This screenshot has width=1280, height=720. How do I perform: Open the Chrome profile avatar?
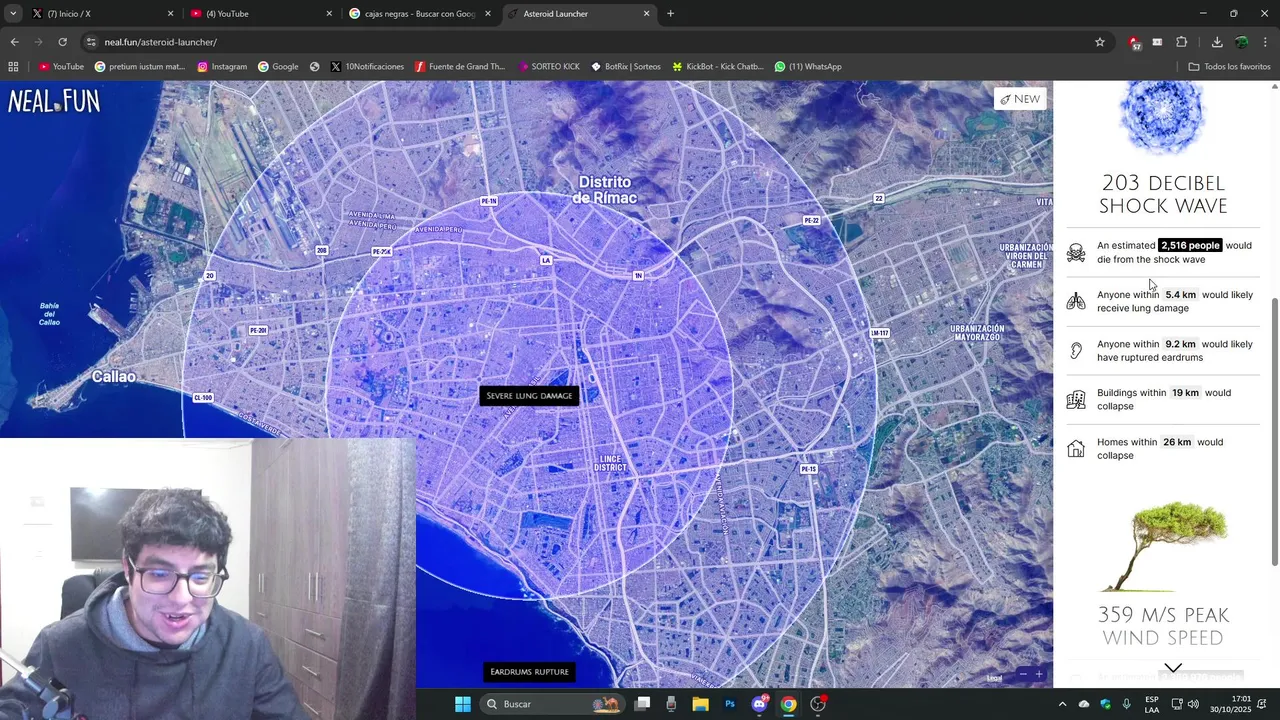point(1242,42)
